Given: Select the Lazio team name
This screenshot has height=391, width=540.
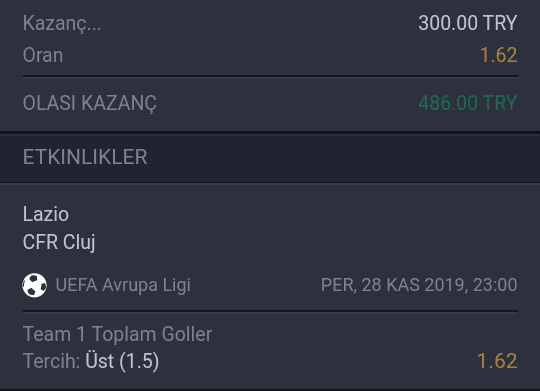Looking at the screenshot, I should [46, 214].
